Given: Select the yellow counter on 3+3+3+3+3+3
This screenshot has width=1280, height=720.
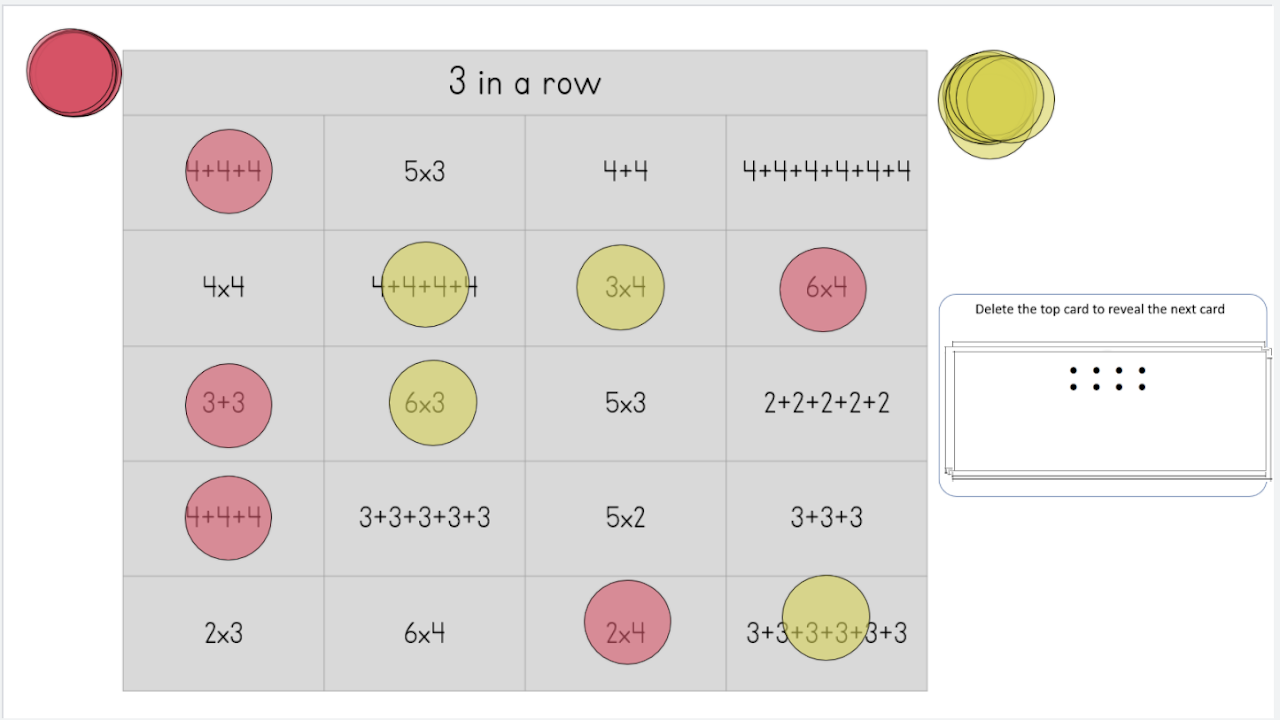Looking at the screenshot, I should click(x=826, y=618).
